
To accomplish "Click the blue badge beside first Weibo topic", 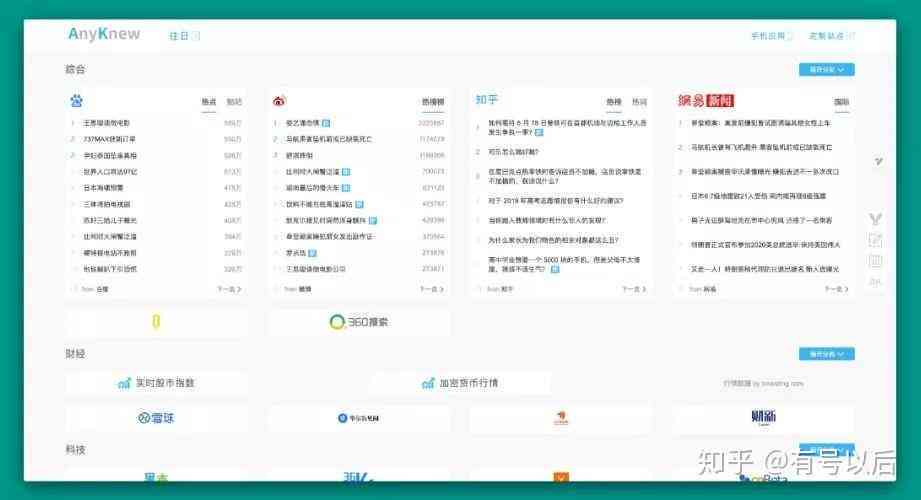I will tap(326, 123).
